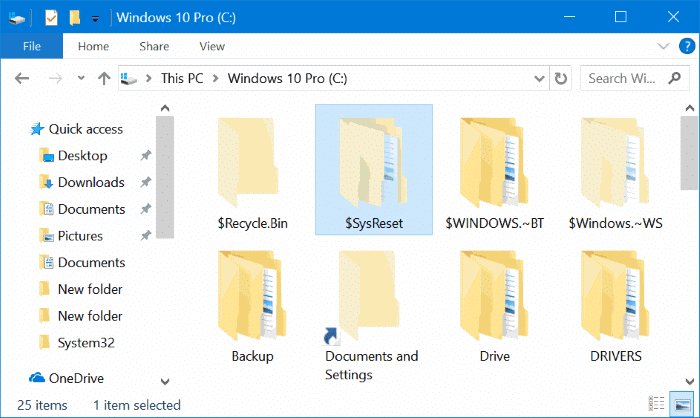This screenshot has height=418, width=700.
Task: Select the Drive folder icon
Action: coord(494,296)
